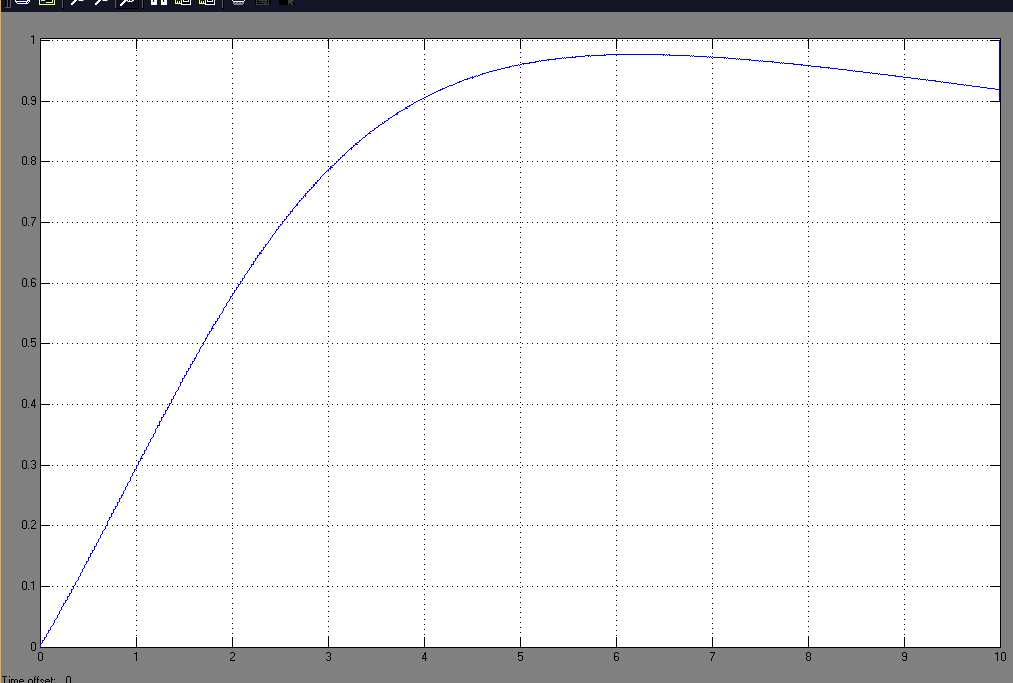Click the Restore axes settings icon
The image size is (1013, 683).
(207, 2)
